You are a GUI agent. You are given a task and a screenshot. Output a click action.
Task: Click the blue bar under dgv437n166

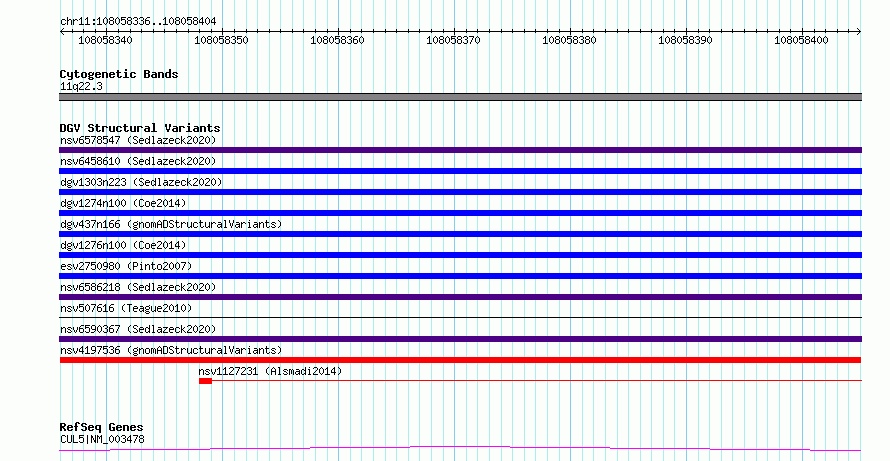point(460,234)
